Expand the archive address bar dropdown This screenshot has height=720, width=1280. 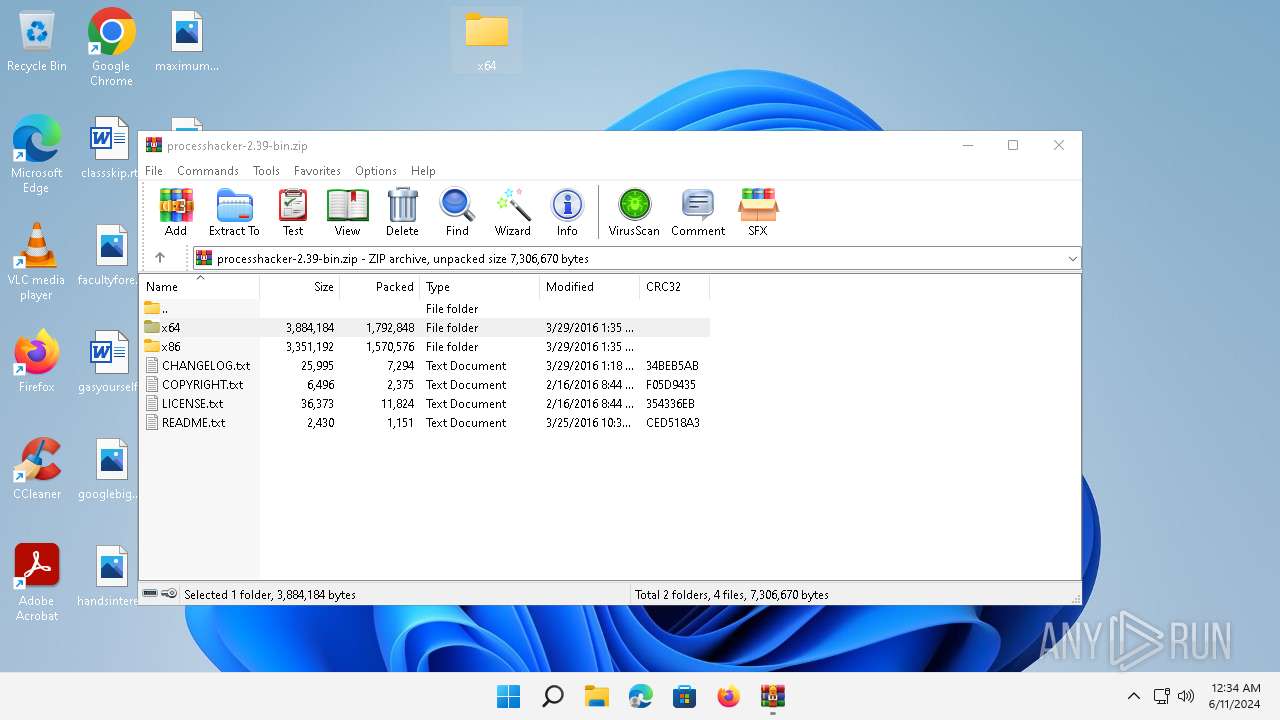(x=1072, y=258)
